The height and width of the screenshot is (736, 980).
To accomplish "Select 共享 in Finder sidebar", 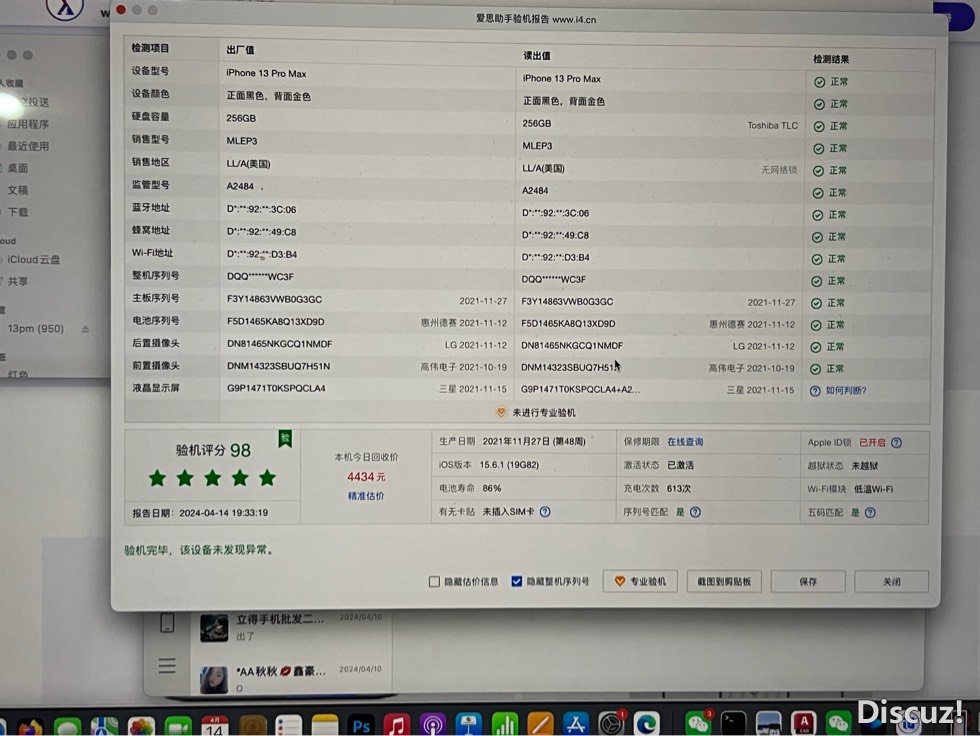I will click(18, 281).
